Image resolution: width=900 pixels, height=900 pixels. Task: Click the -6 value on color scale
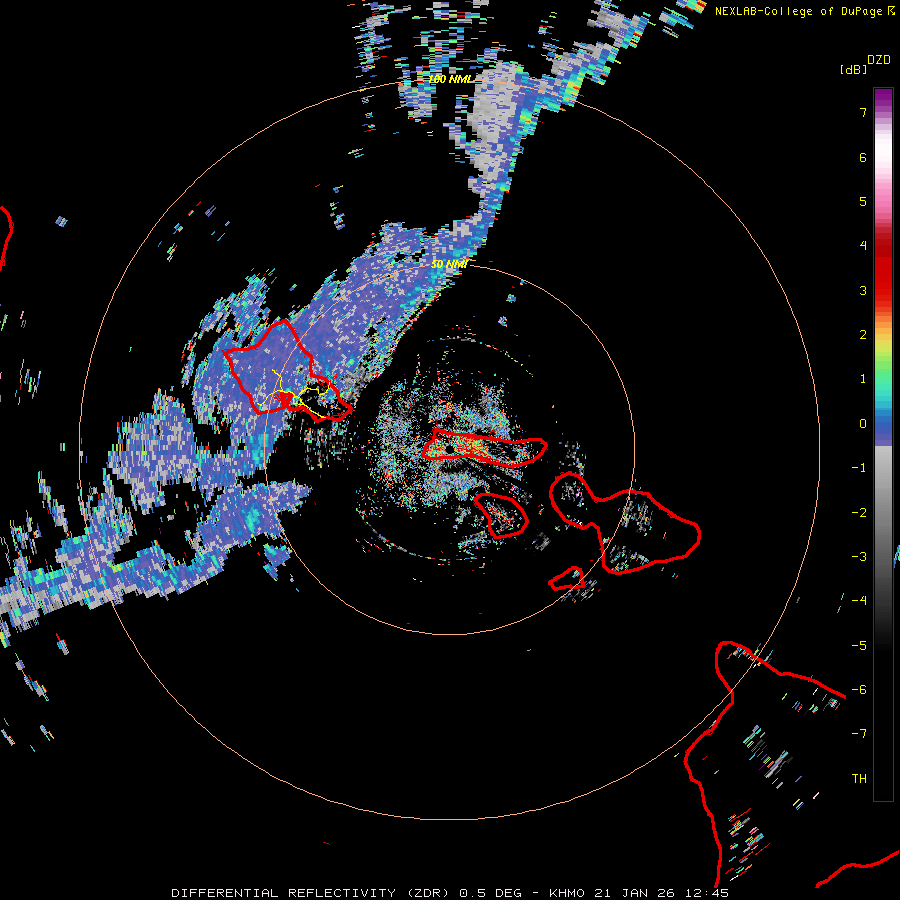point(859,690)
